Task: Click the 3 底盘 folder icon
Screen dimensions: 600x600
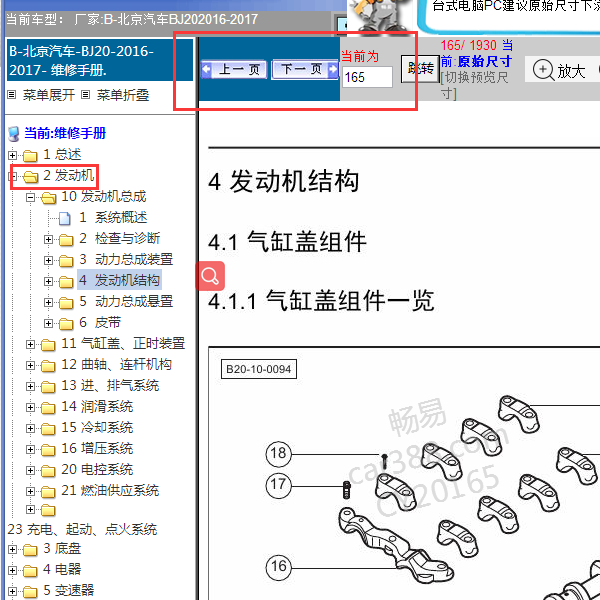Action: [30, 550]
